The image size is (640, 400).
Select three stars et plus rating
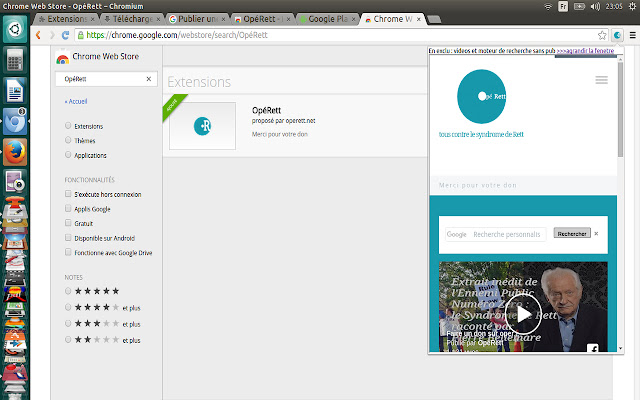click(x=68, y=324)
